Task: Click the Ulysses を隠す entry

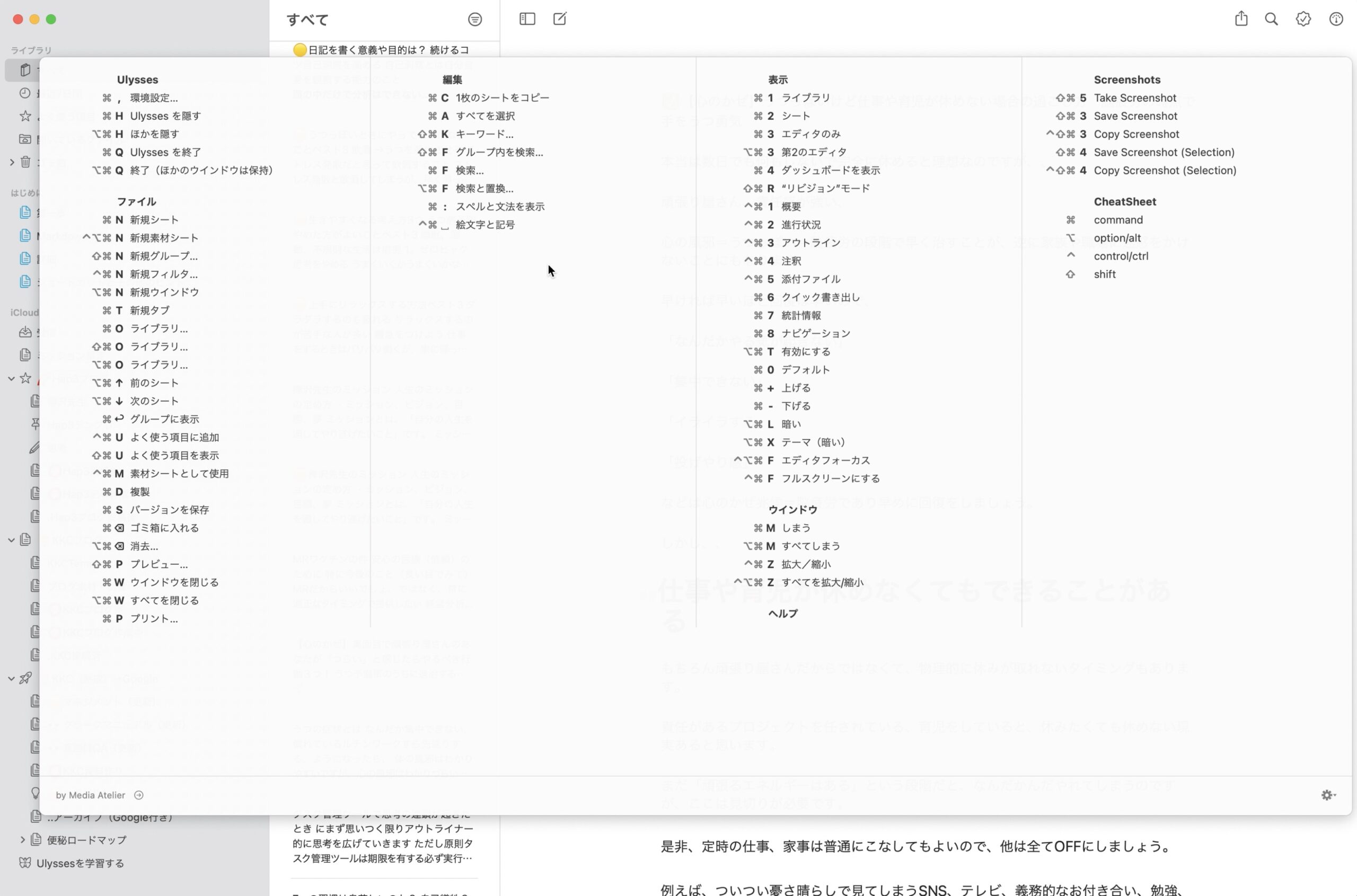Action: [165, 116]
